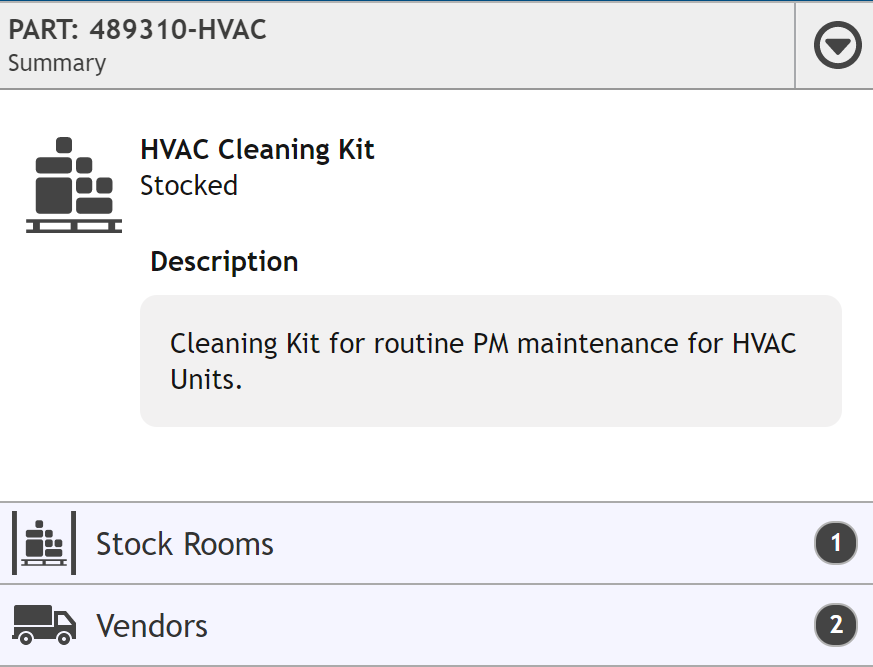This screenshot has height=667, width=873.
Task: Click the Vendors label text
Action: pyautogui.click(x=152, y=626)
